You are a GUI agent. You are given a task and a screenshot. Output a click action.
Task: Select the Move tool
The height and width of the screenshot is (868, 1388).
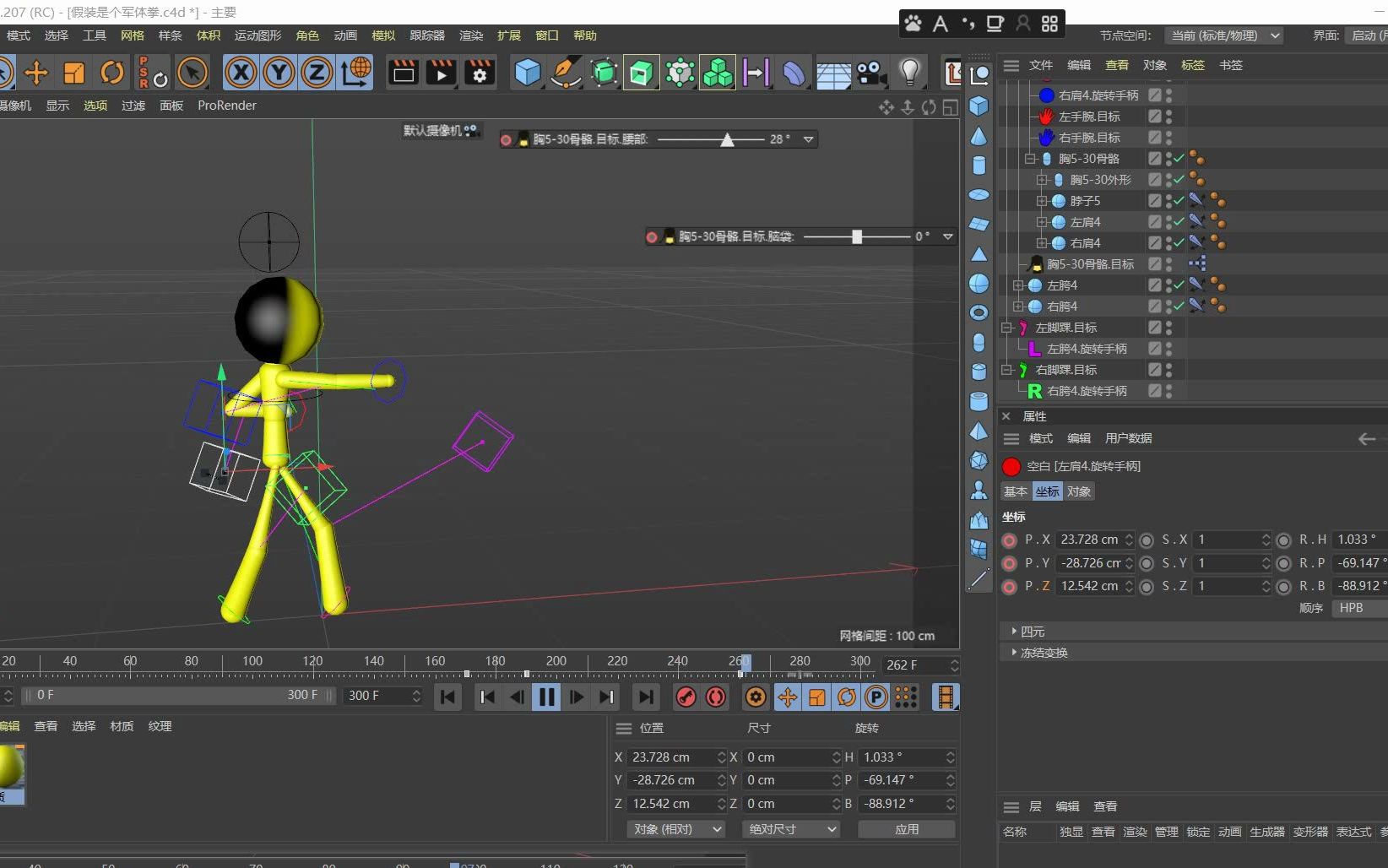(37, 73)
